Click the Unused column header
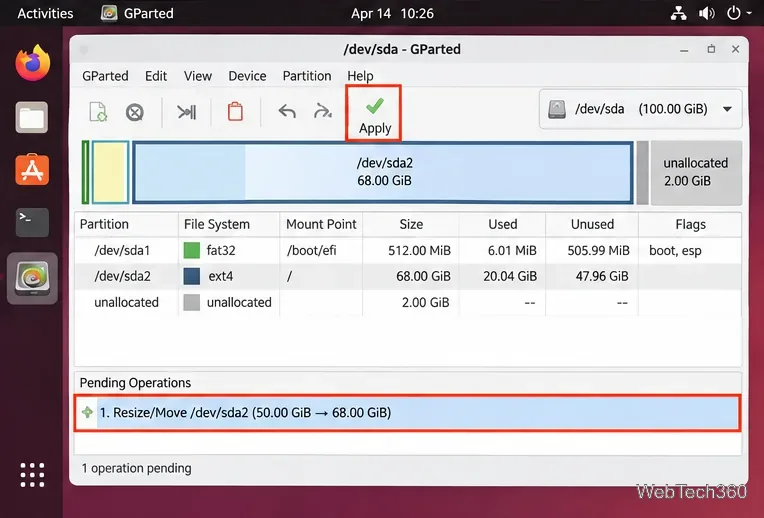This screenshot has height=518, width=764. click(x=592, y=224)
